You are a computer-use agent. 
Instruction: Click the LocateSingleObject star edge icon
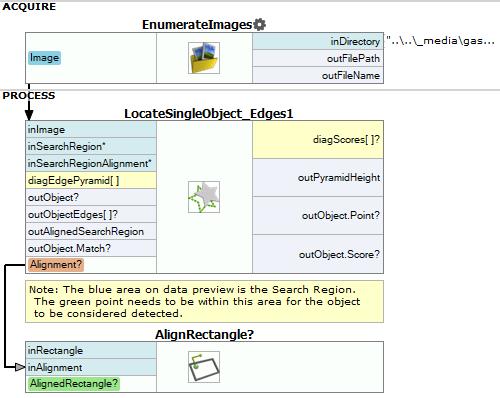(204, 197)
